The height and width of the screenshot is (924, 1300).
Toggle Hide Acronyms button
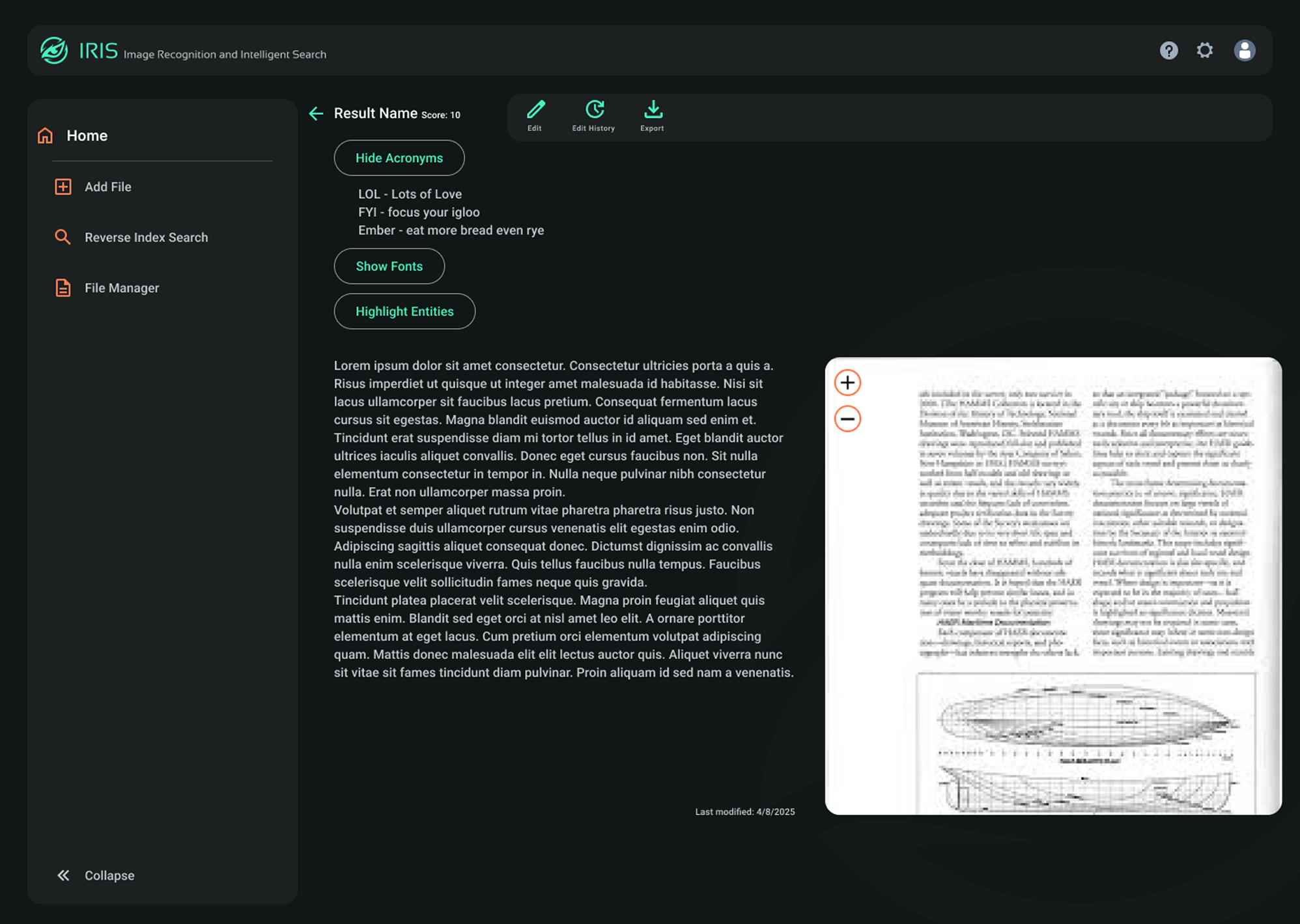[x=399, y=158]
